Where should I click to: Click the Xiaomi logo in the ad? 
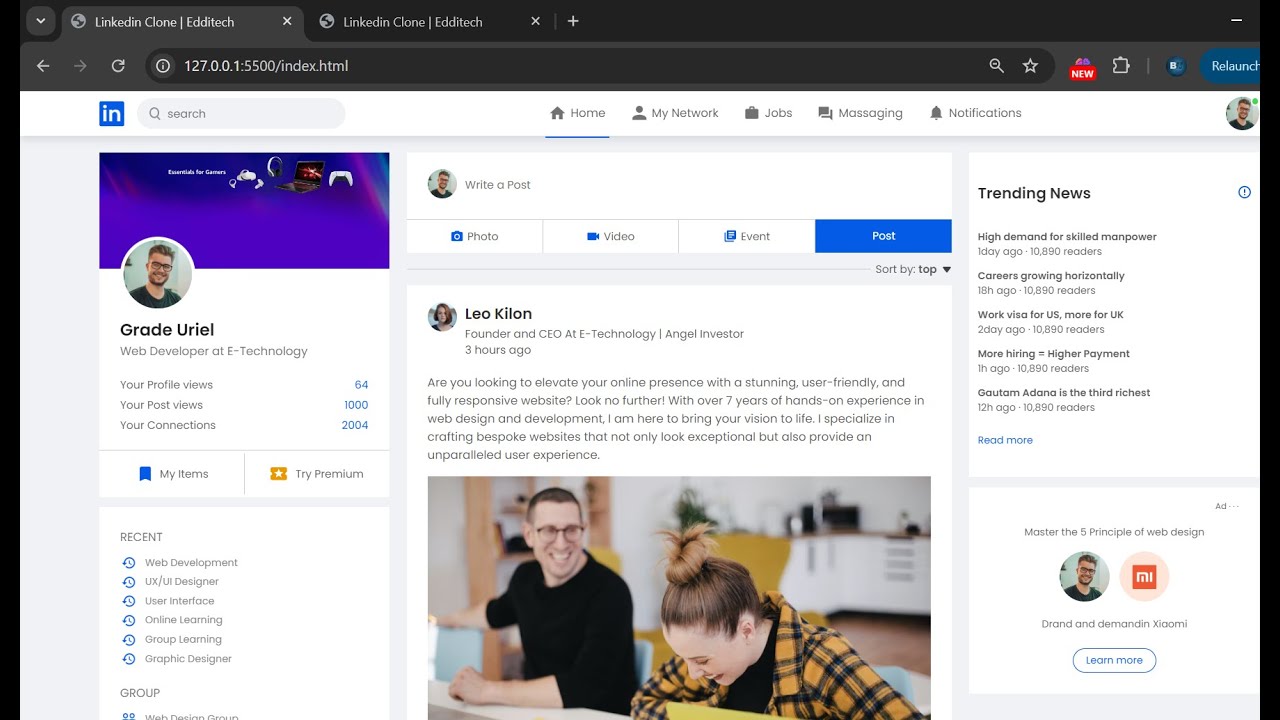[x=1144, y=577]
